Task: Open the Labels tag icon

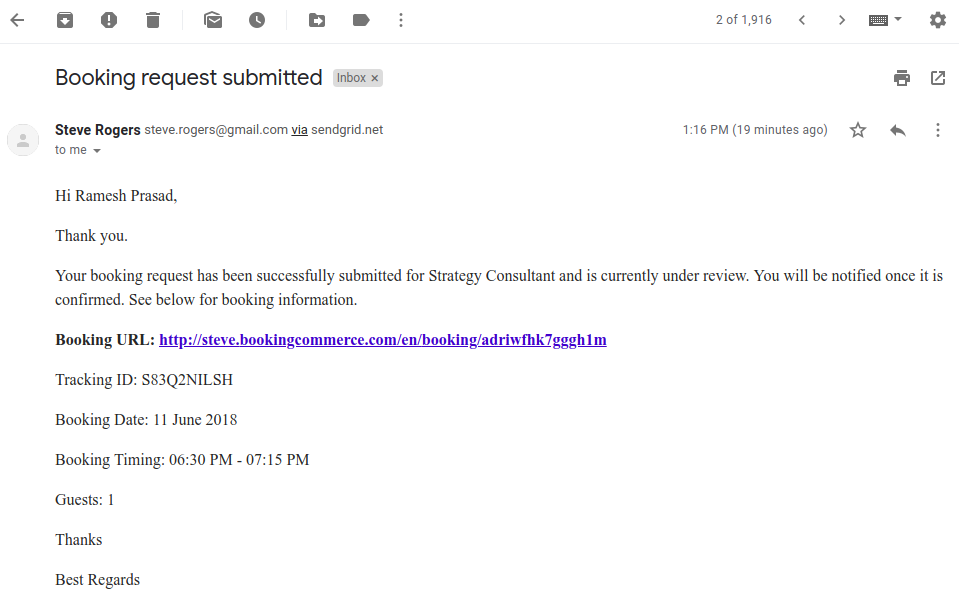Action: pyautogui.click(x=361, y=20)
